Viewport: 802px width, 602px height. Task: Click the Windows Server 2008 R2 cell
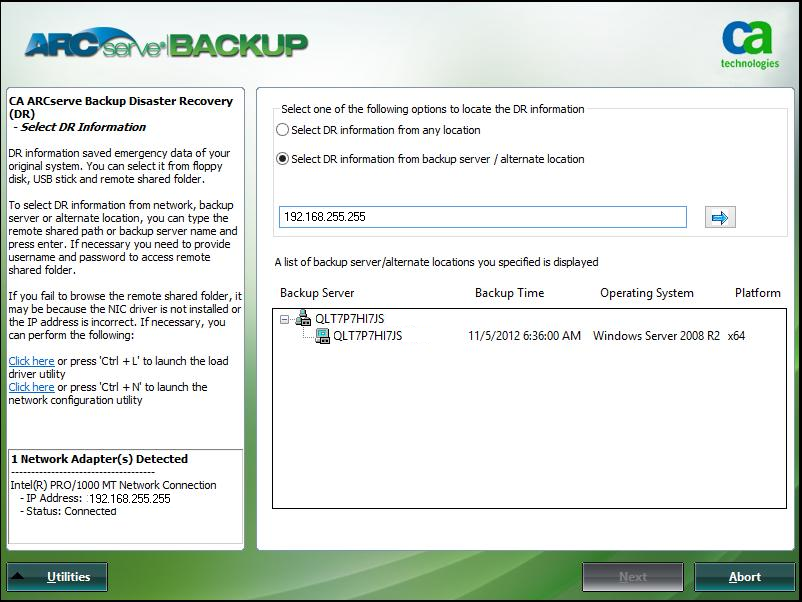[656, 336]
